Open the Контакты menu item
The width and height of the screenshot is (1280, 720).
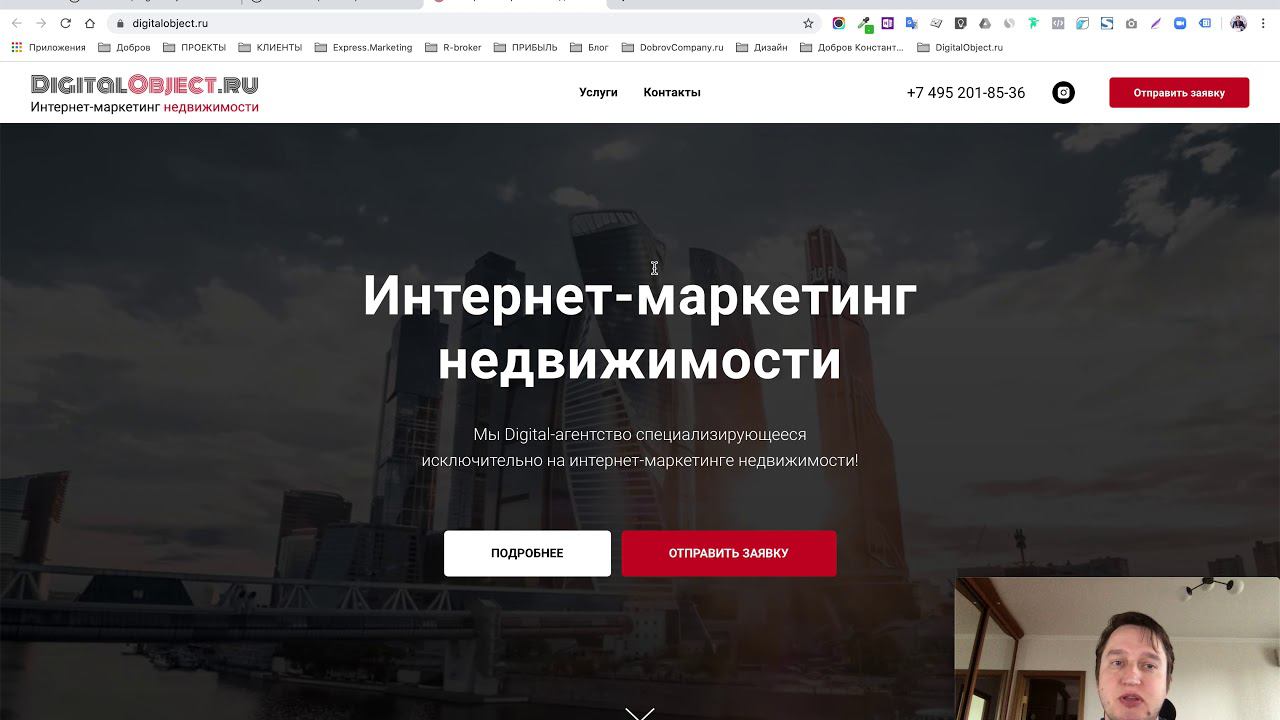tap(672, 92)
